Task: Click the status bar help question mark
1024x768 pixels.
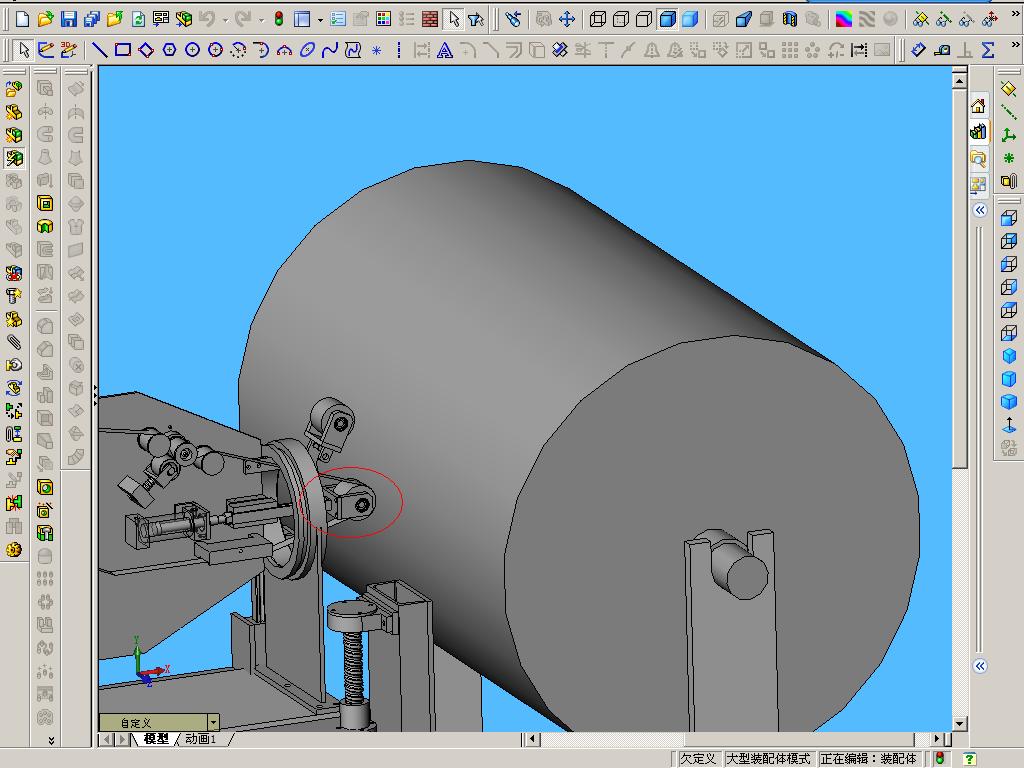Action: [970, 758]
